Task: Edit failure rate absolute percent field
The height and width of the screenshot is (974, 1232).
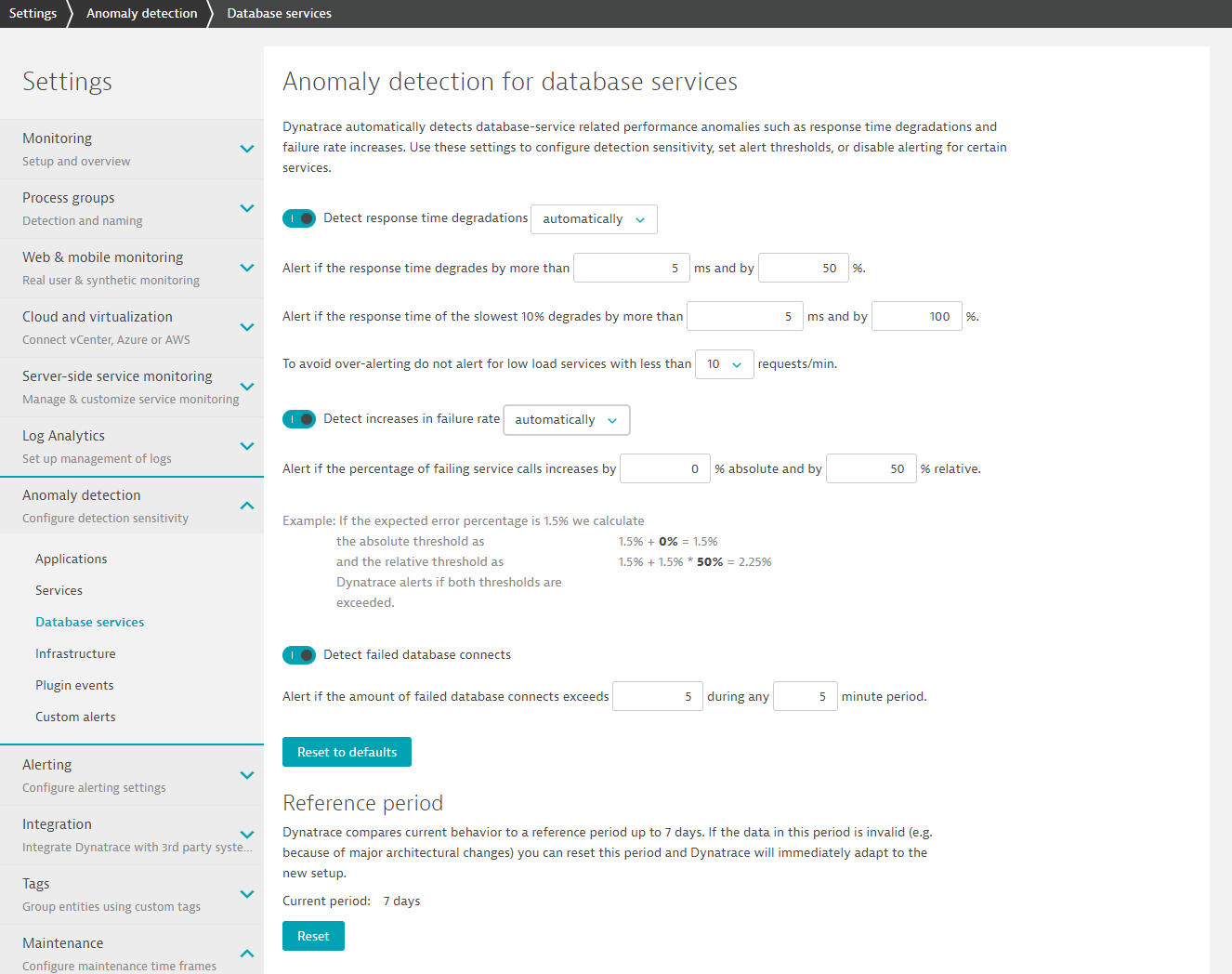Action: pyautogui.click(x=665, y=468)
